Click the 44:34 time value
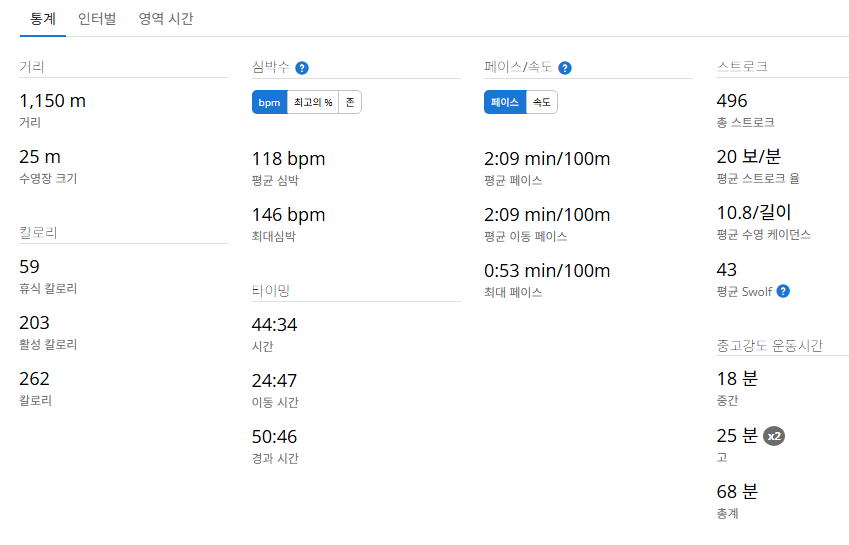Screen dimensions: 849x545 tap(275, 325)
